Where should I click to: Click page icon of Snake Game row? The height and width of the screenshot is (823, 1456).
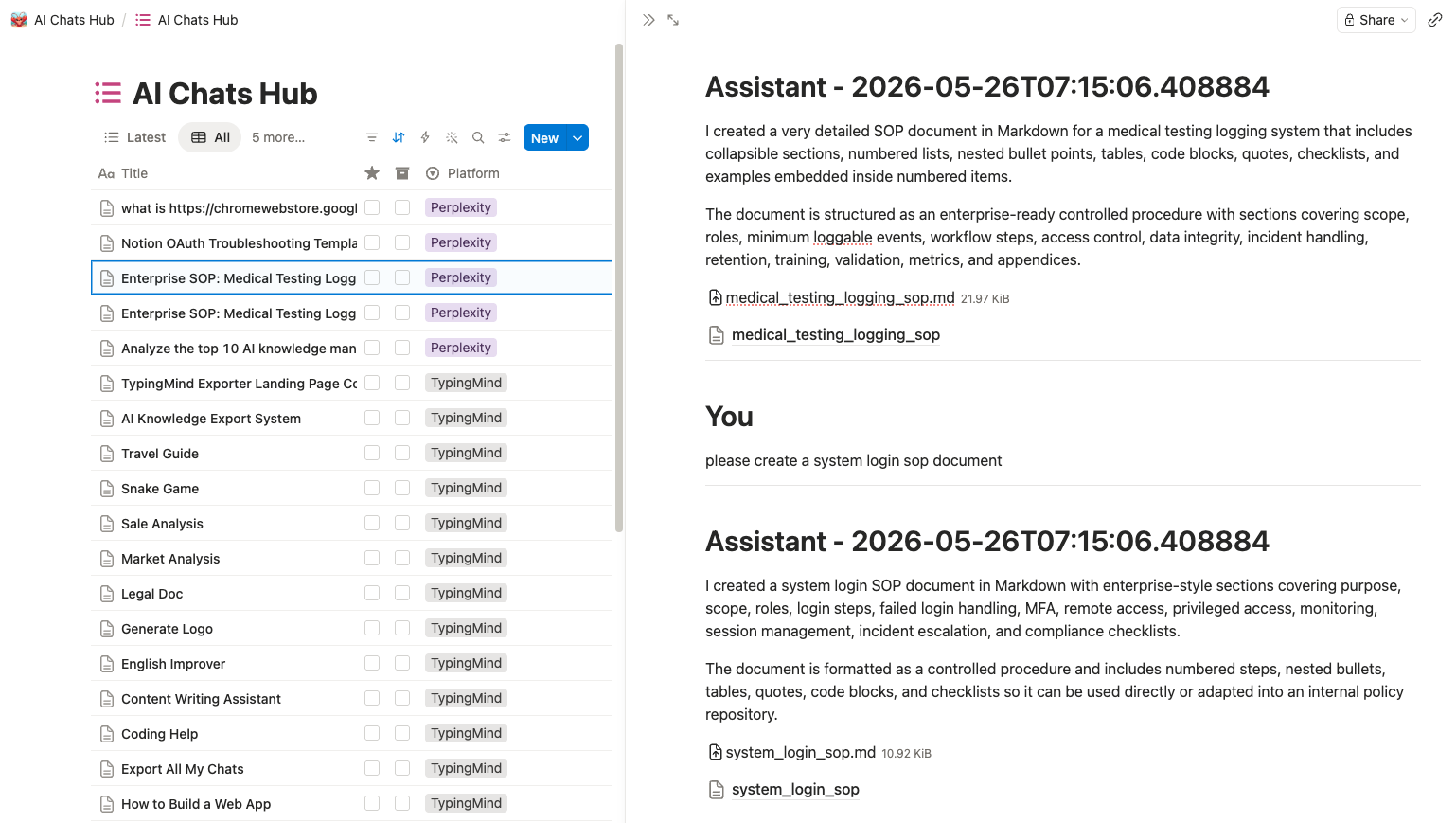pos(107,489)
